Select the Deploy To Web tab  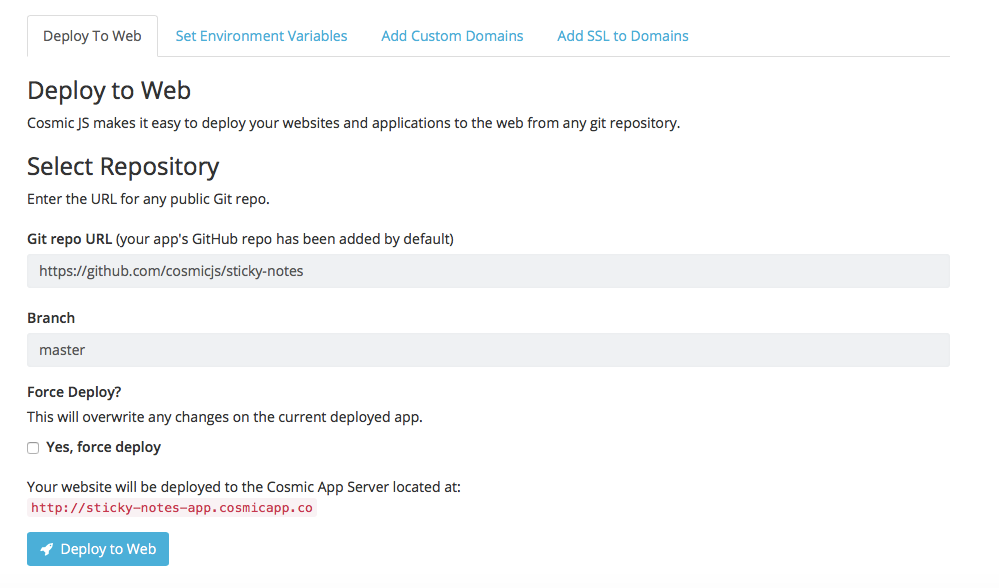tap(92, 36)
